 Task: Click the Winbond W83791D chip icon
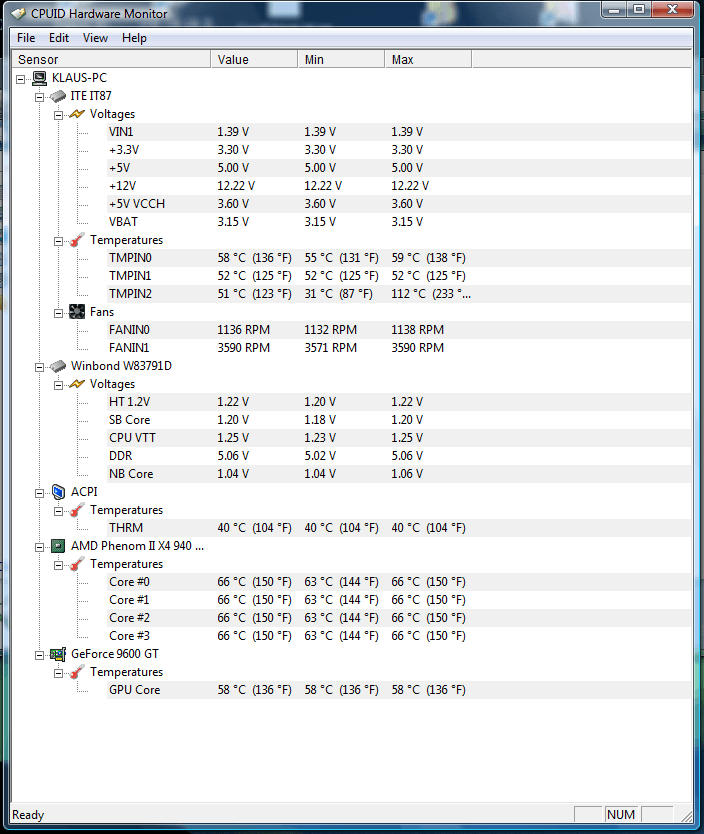click(58, 366)
